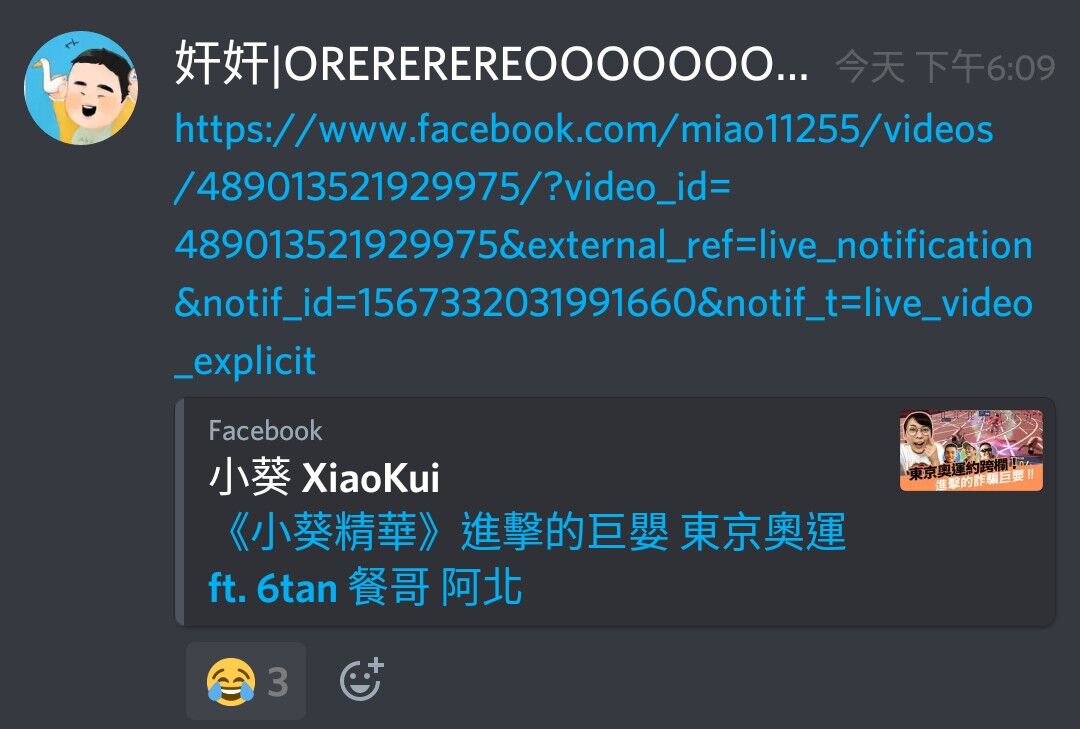Click the video_id segment of the URL

638,187
